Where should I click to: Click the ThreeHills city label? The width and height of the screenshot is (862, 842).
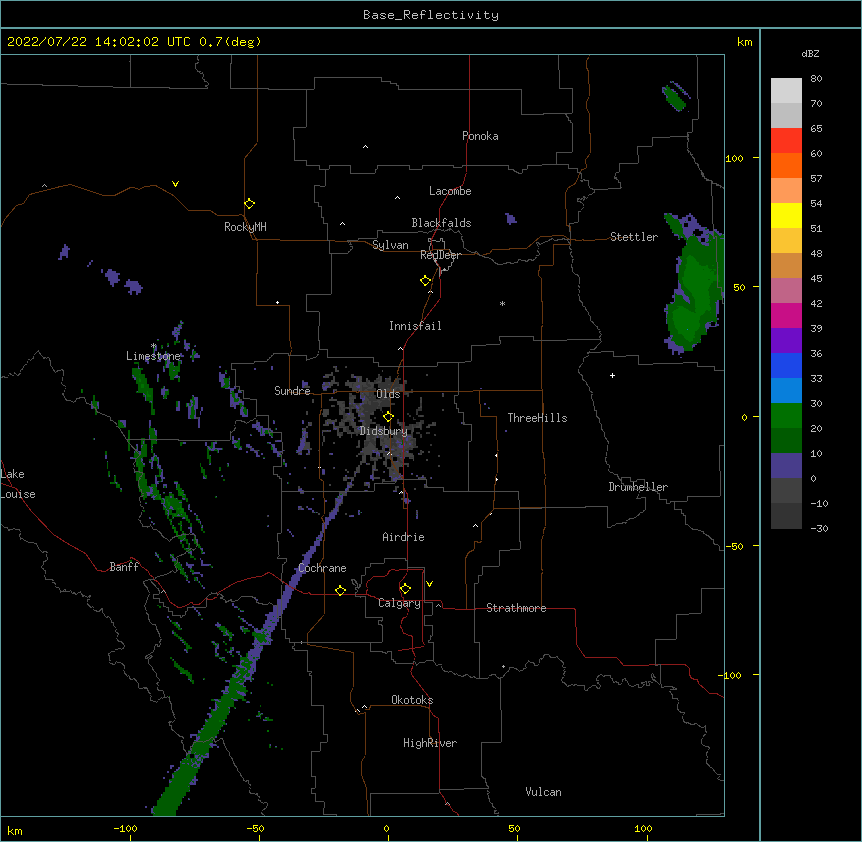pos(537,418)
